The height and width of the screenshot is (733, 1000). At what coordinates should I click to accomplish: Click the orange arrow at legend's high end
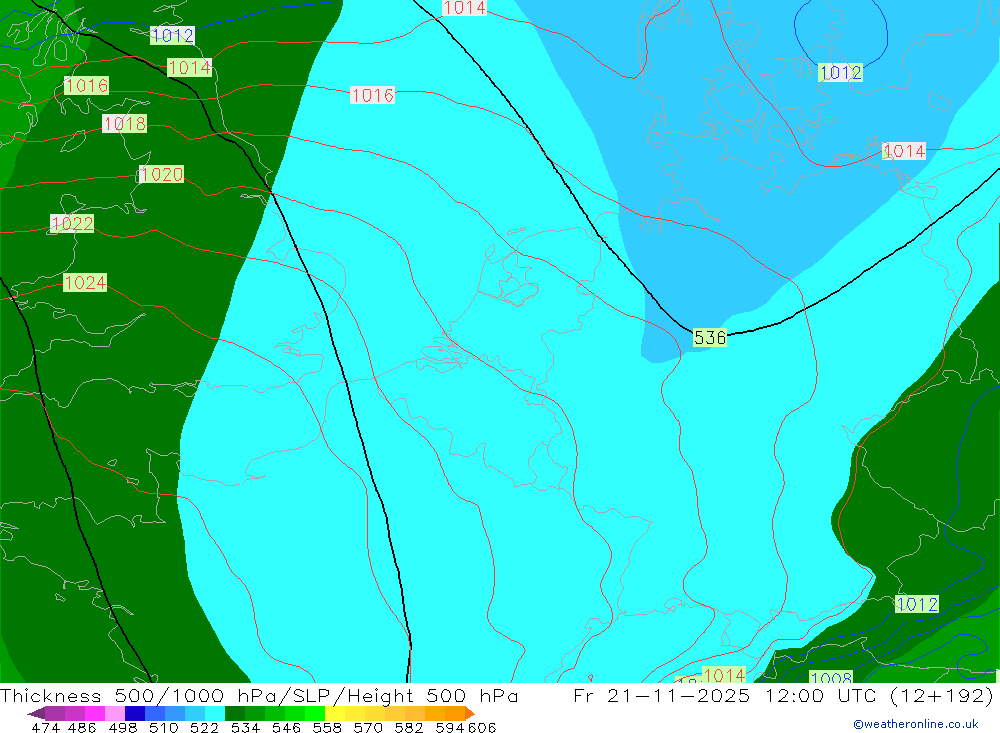(470, 713)
